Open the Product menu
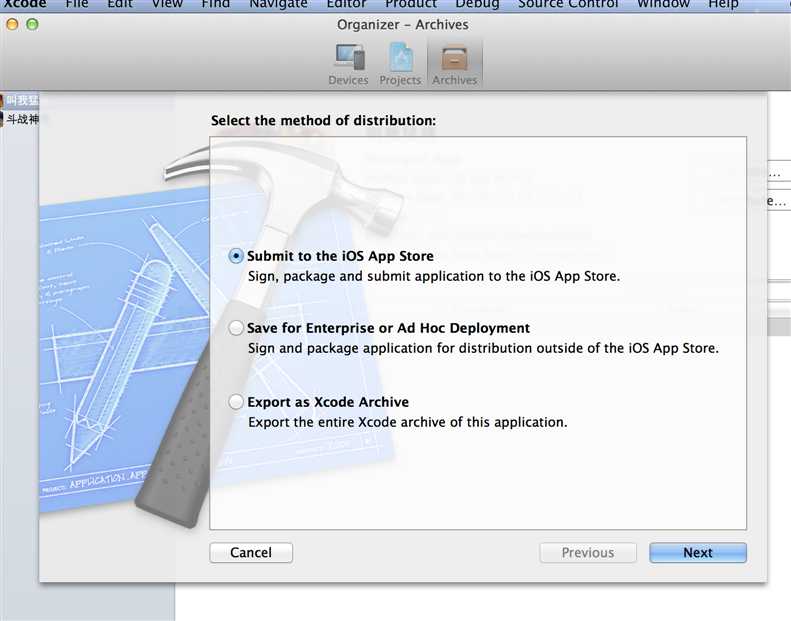The image size is (791, 621). tap(411, 4)
